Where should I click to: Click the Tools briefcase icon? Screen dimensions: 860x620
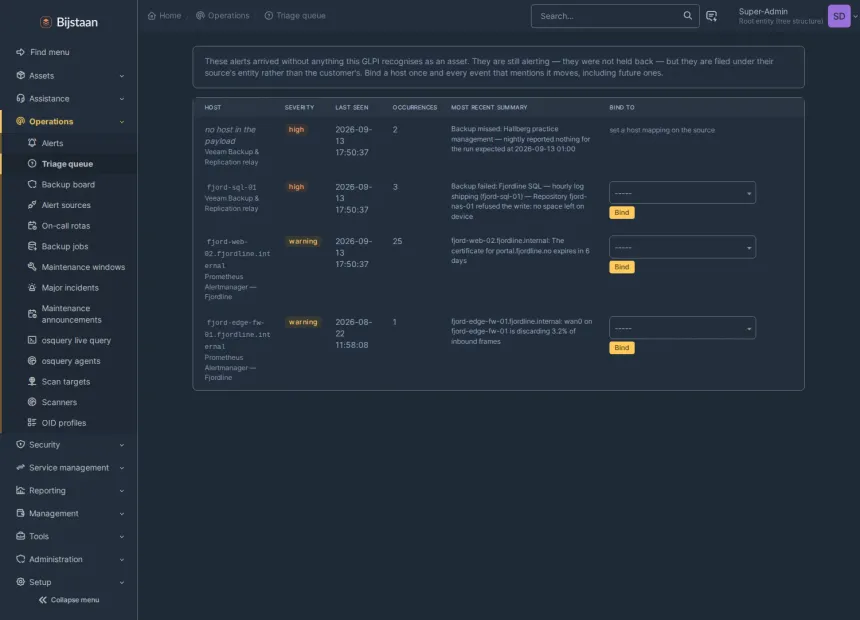click(20, 536)
